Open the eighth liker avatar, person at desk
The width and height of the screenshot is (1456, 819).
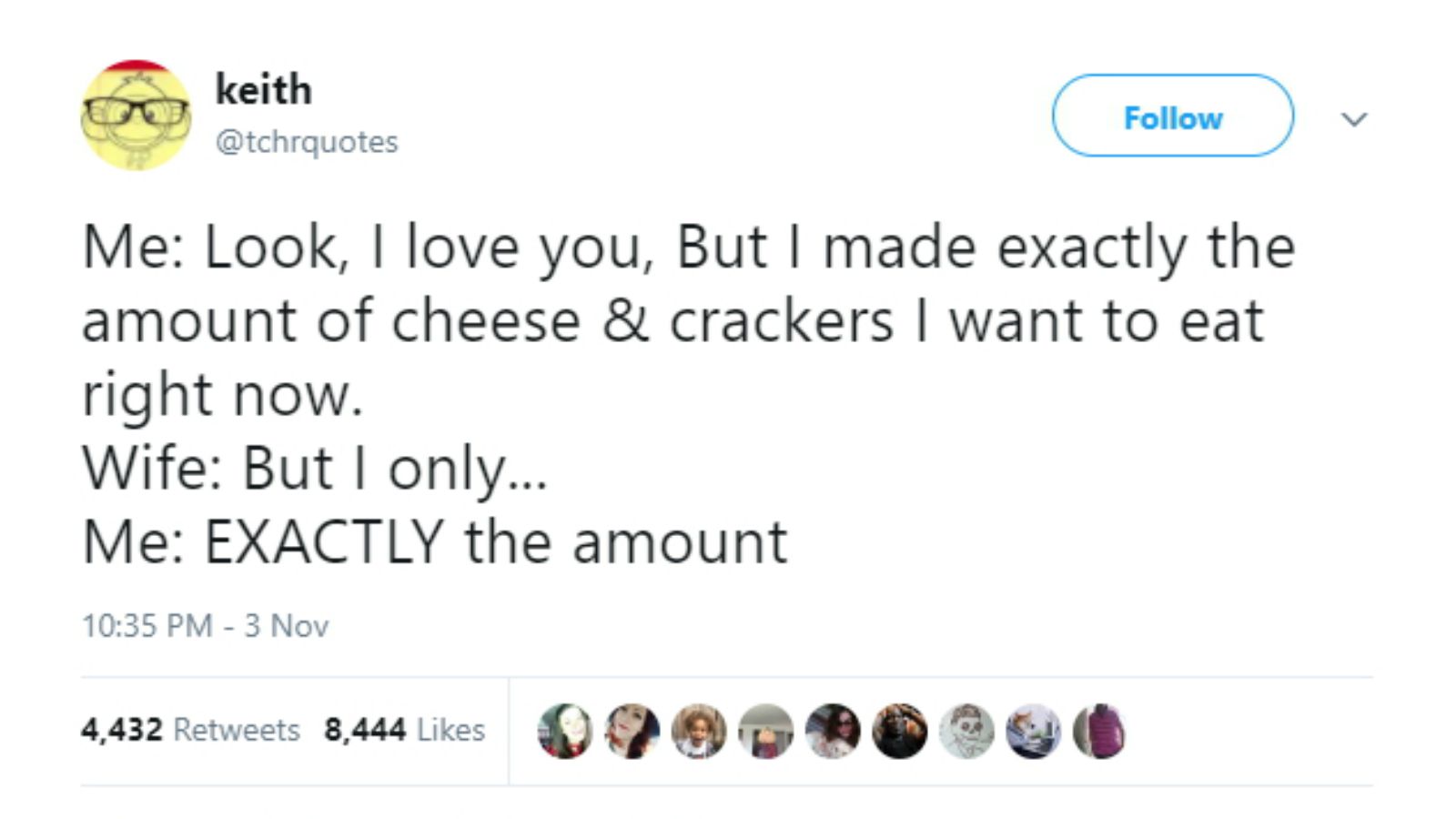point(1033,731)
